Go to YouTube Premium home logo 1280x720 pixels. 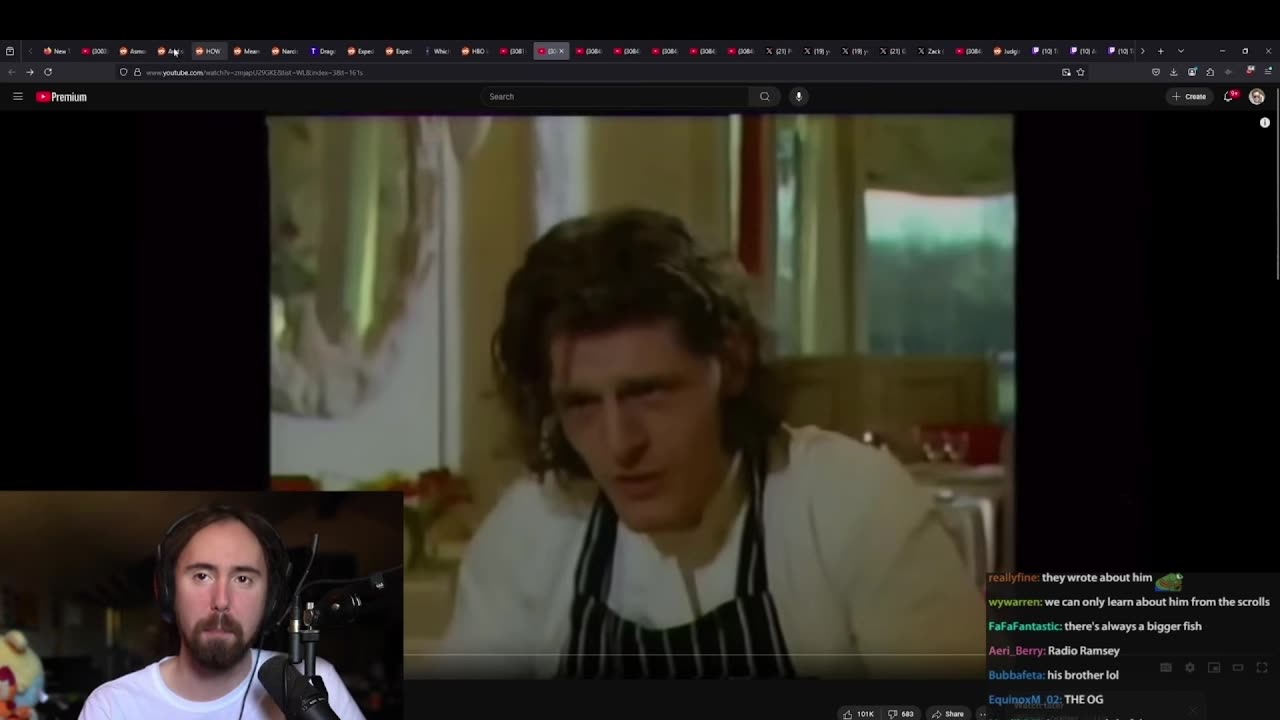point(62,97)
